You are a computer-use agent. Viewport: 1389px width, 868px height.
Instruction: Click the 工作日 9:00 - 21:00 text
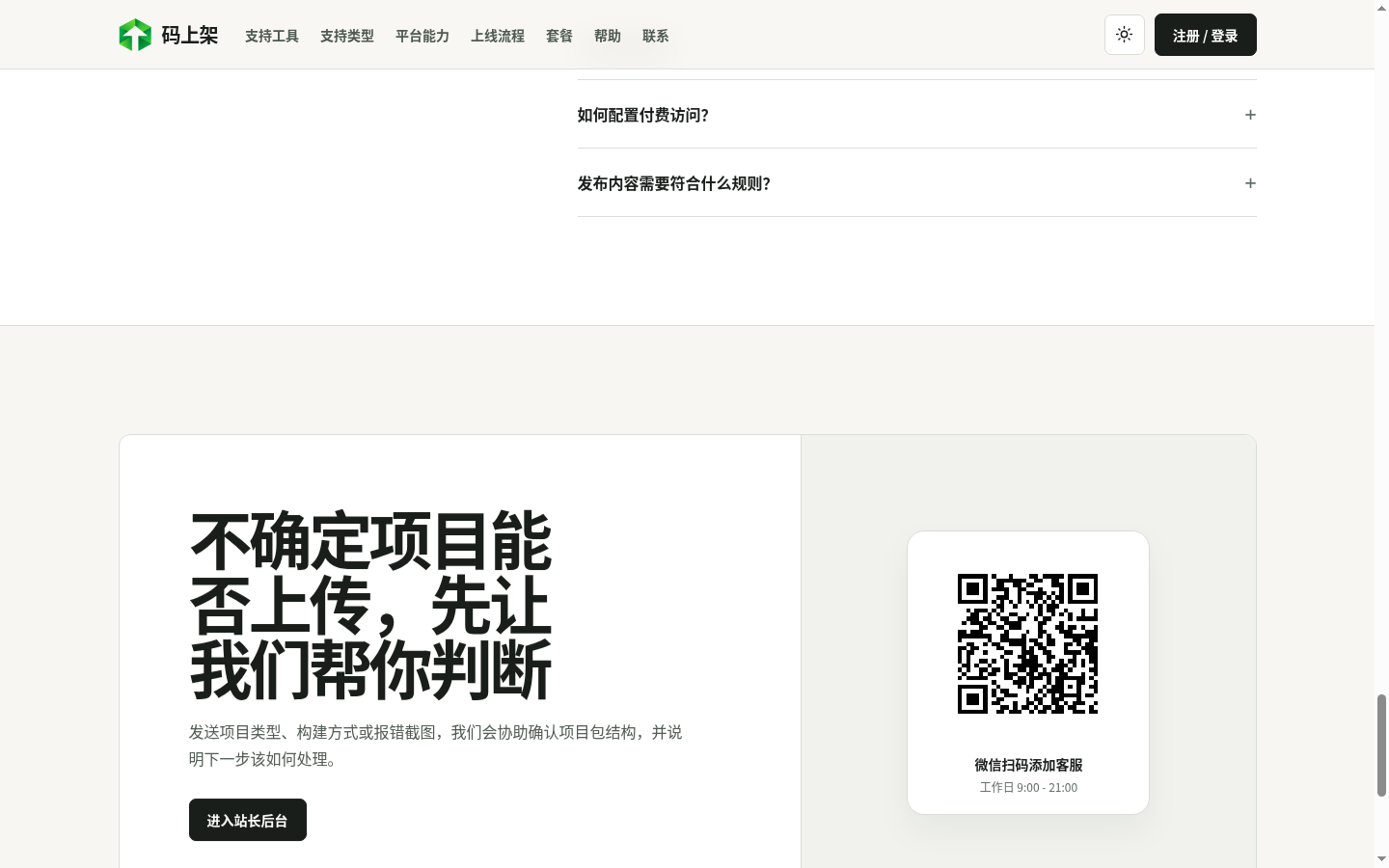(1028, 787)
